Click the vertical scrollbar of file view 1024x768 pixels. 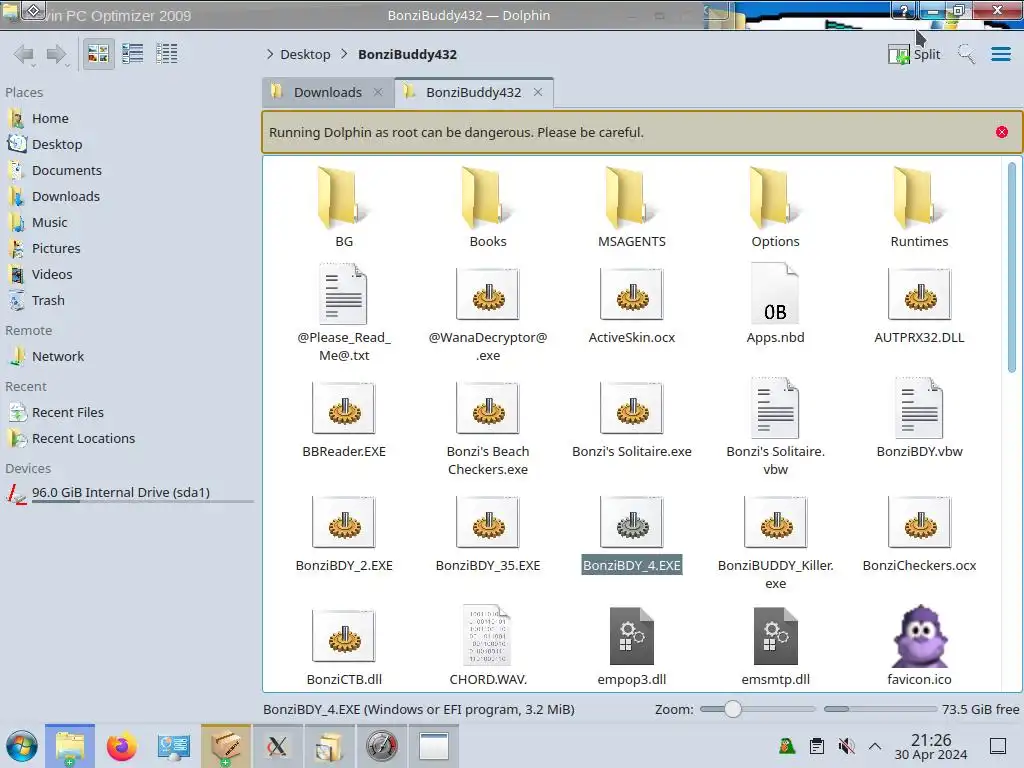pyautogui.click(x=1012, y=266)
